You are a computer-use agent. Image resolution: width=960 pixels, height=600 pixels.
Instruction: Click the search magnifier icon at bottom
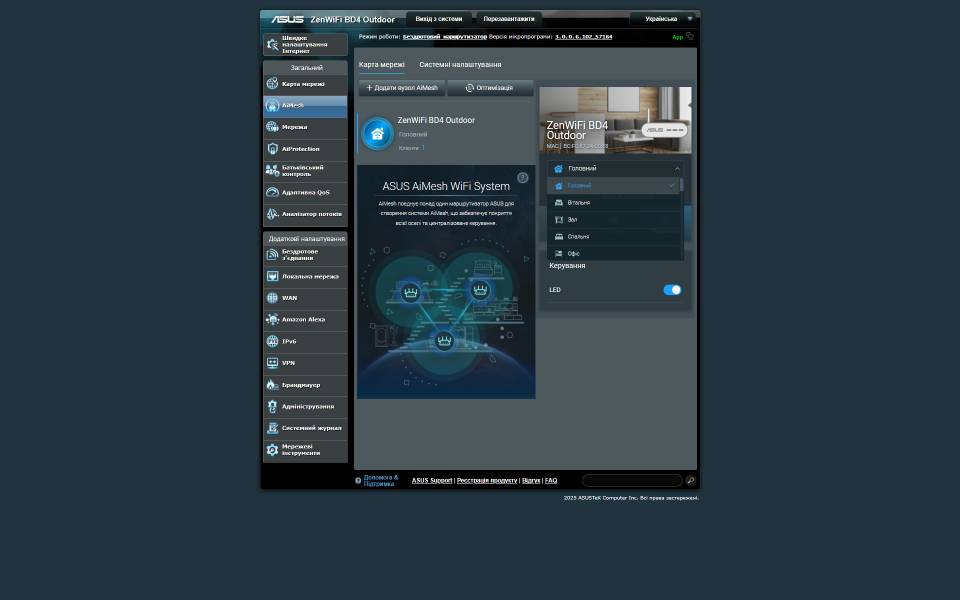(x=690, y=481)
